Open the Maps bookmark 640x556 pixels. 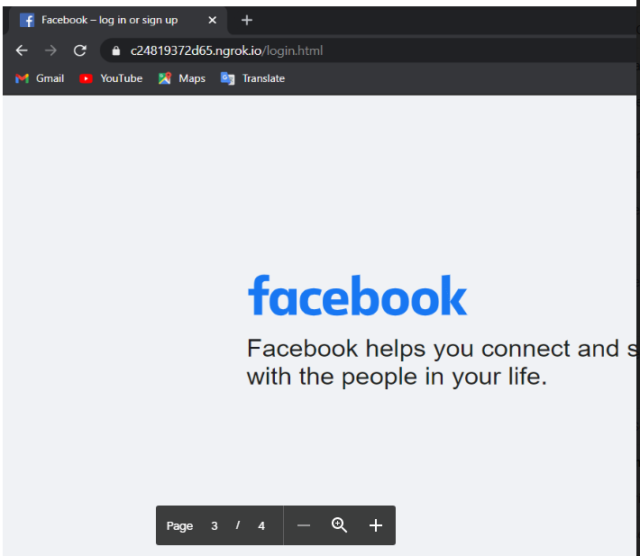click(x=182, y=78)
